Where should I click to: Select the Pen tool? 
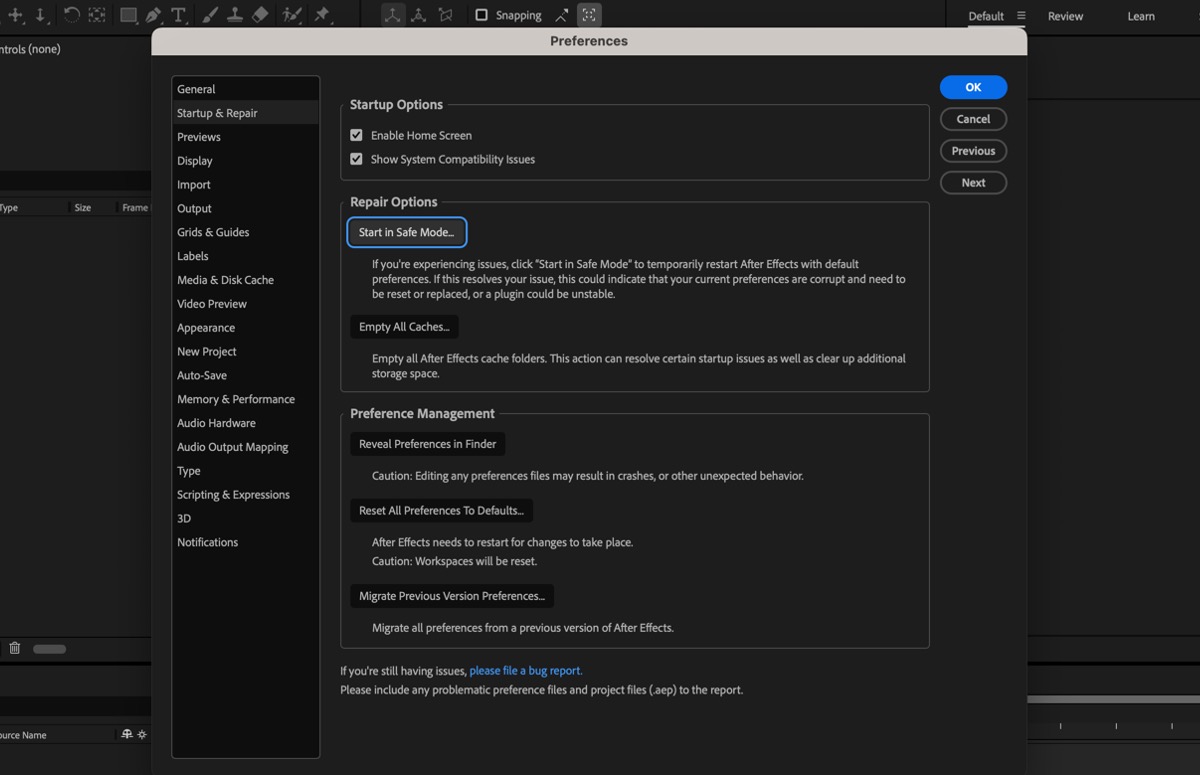[x=153, y=15]
